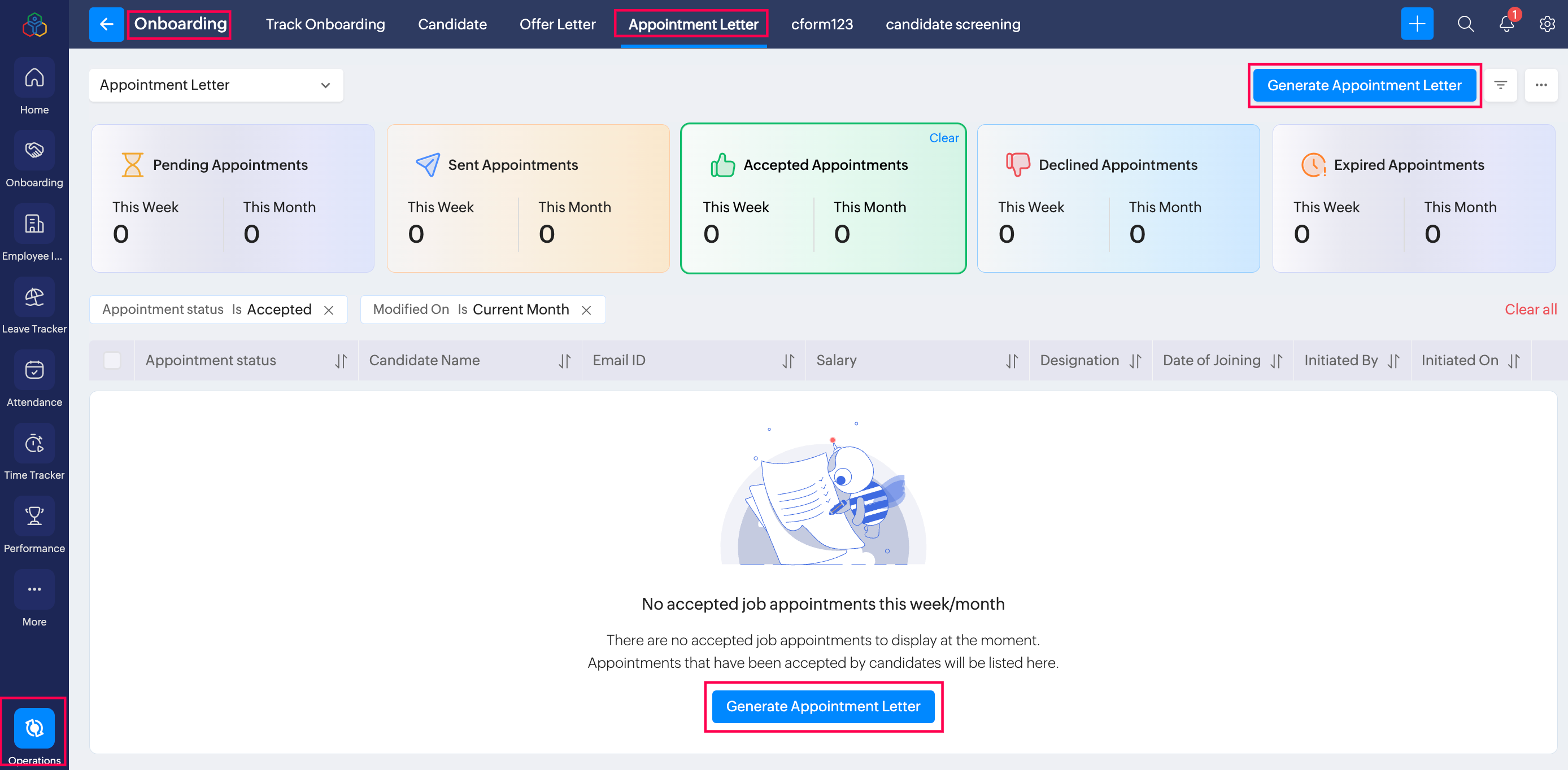Open the Performance trophy icon
Viewport: 1568px width, 770px height.
[x=34, y=517]
